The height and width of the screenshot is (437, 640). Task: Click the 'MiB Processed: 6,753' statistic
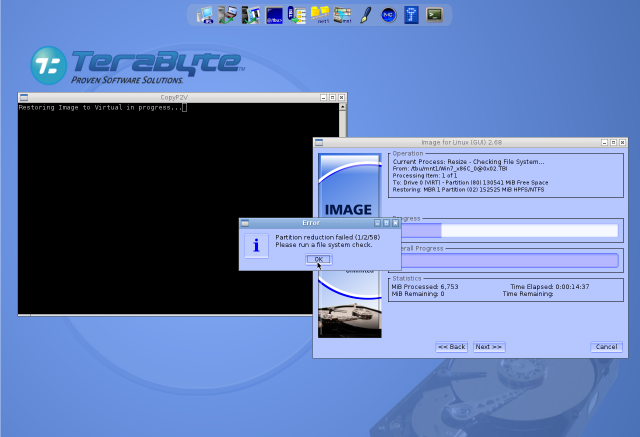click(425, 287)
